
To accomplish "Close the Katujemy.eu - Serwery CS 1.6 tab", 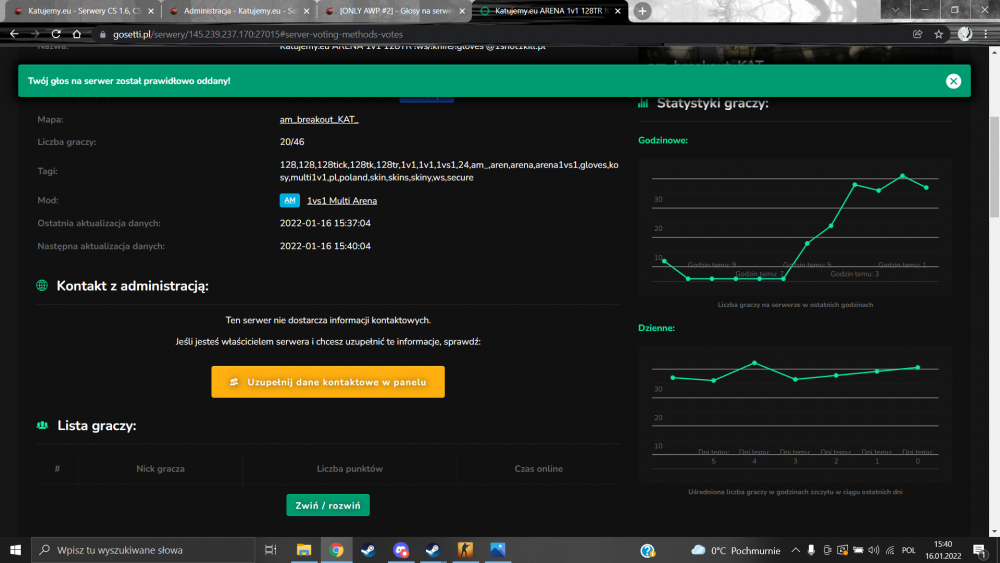I will 151,11.
